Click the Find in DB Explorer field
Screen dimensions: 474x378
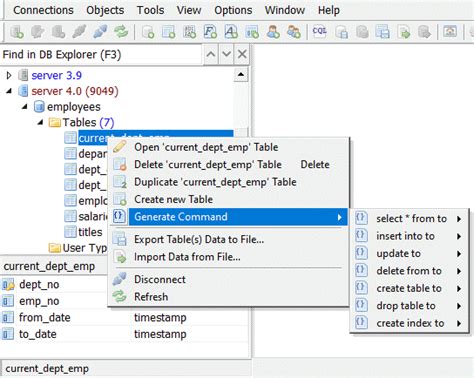101,54
